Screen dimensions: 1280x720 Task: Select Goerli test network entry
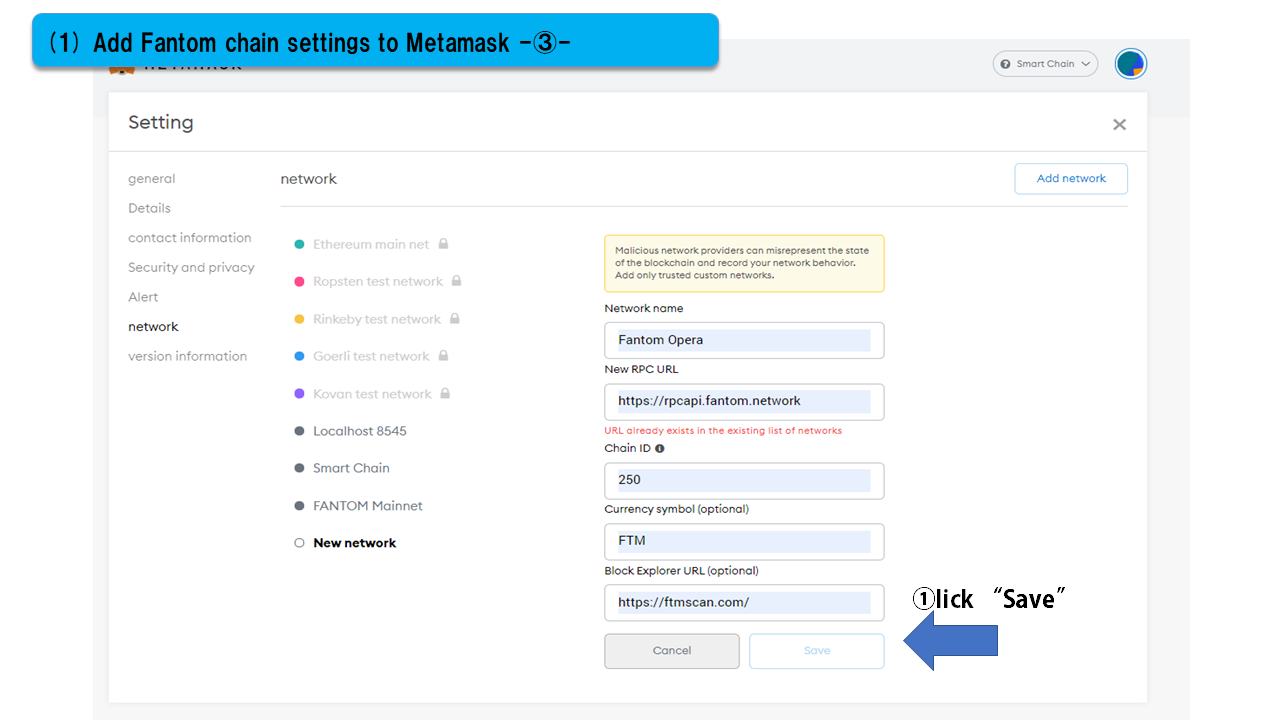click(371, 356)
